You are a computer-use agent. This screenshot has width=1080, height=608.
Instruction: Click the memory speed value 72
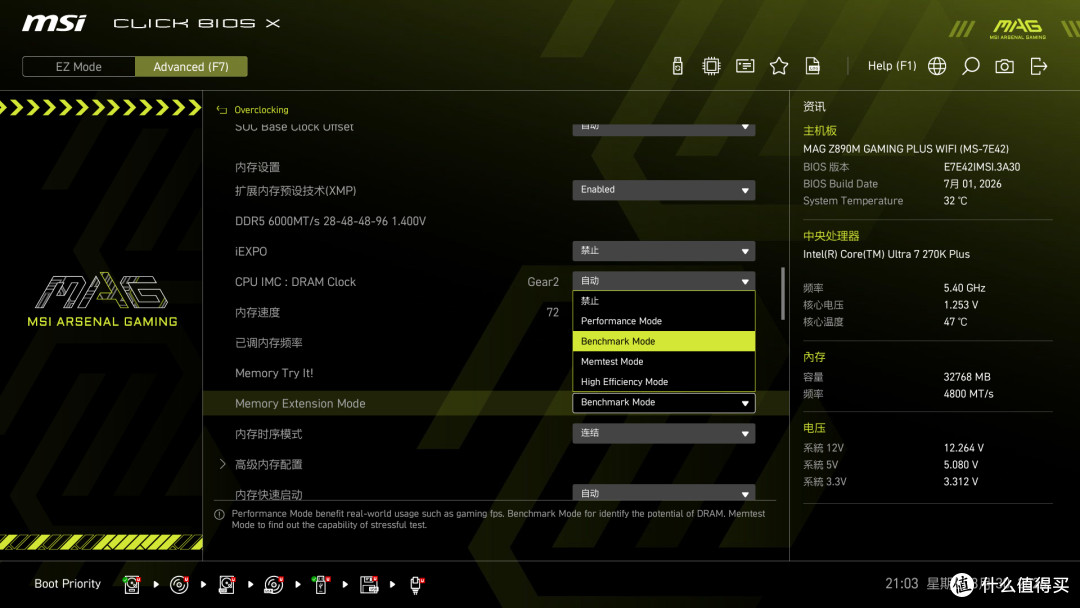[552, 312]
